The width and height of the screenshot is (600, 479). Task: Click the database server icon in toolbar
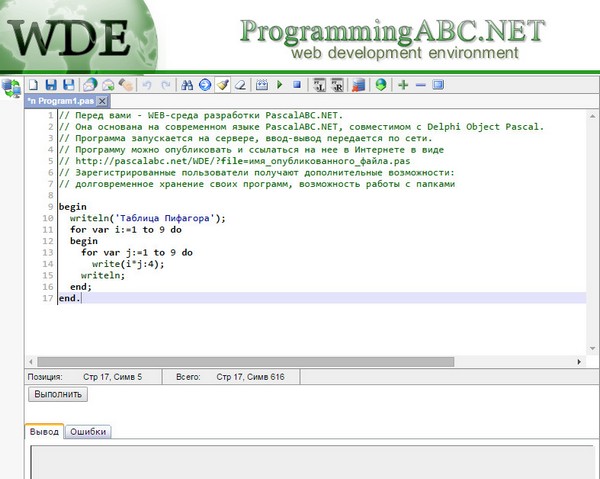click(x=359, y=85)
